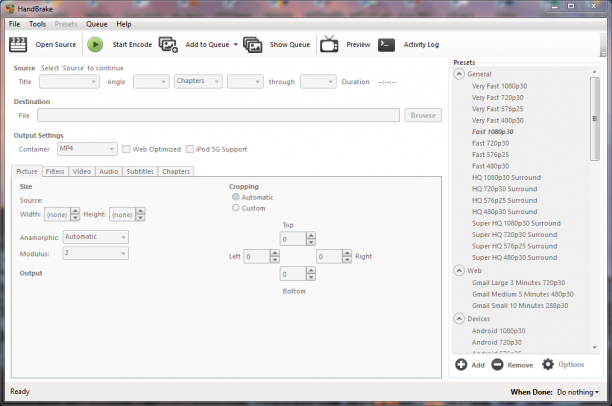Click the HandBrake app icon in title bar

coord(10,9)
